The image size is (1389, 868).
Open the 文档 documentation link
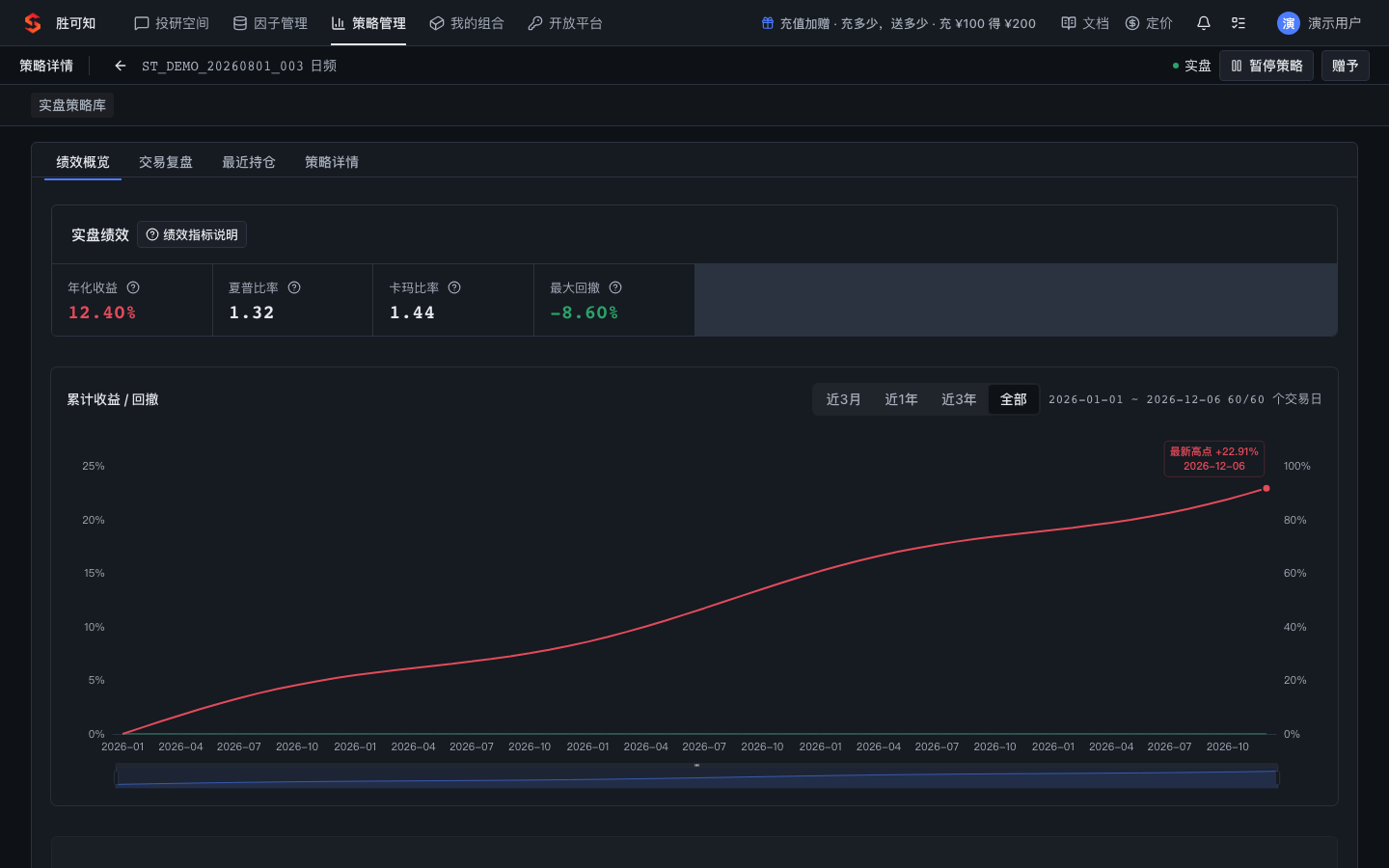1085,23
